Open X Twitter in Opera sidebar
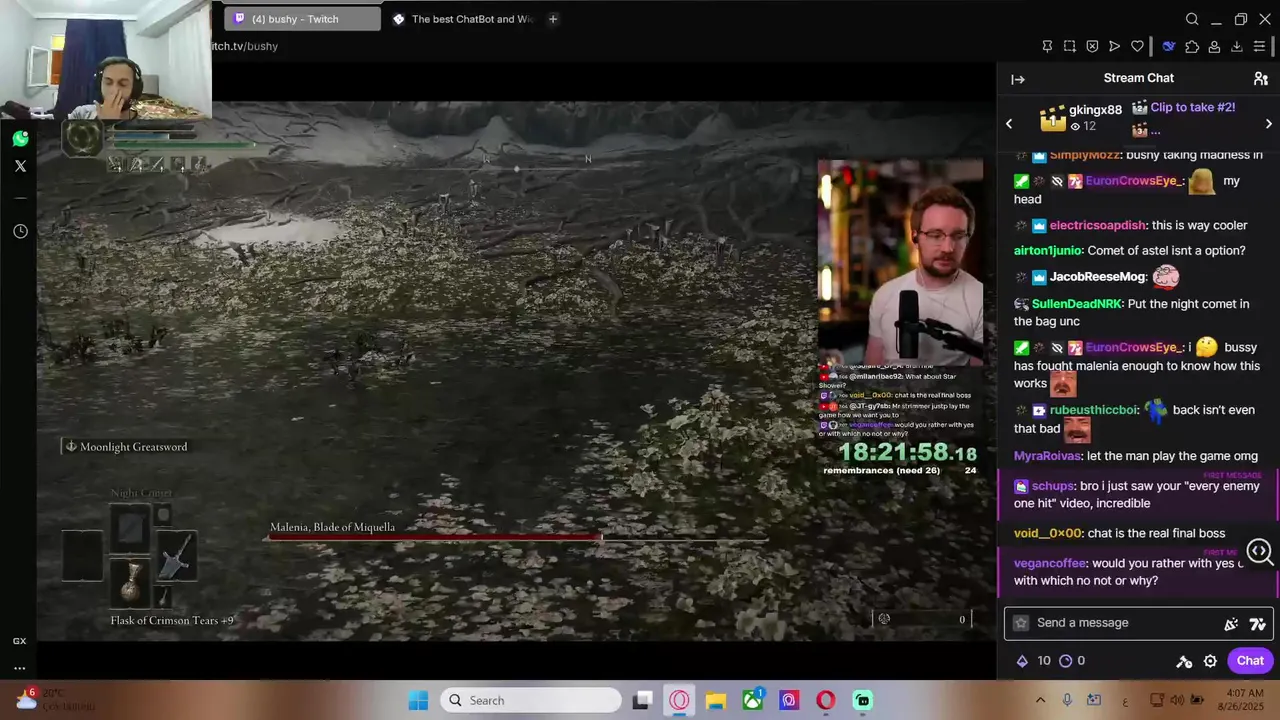The image size is (1280, 720). click(20, 166)
